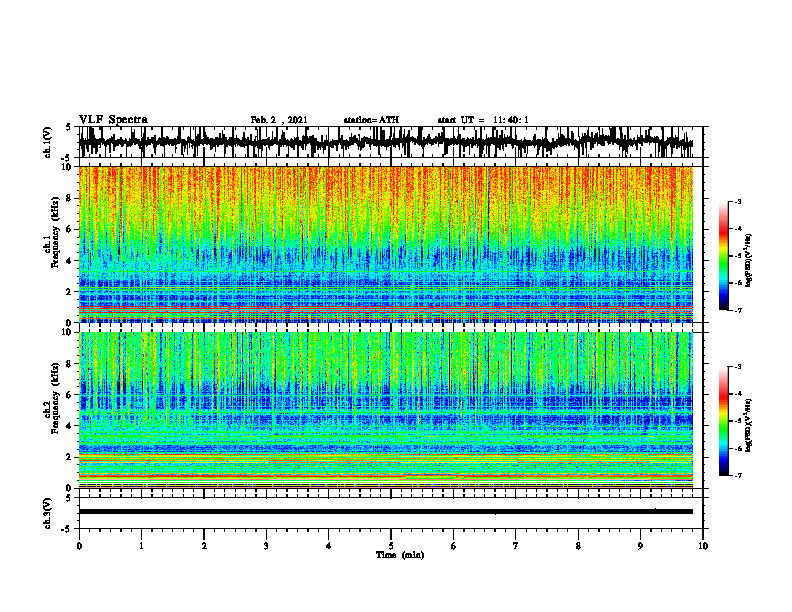Click the ch.1 waveform trace in top panel
Viewport: 792px width, 612px height.
(x=385, y=142)
